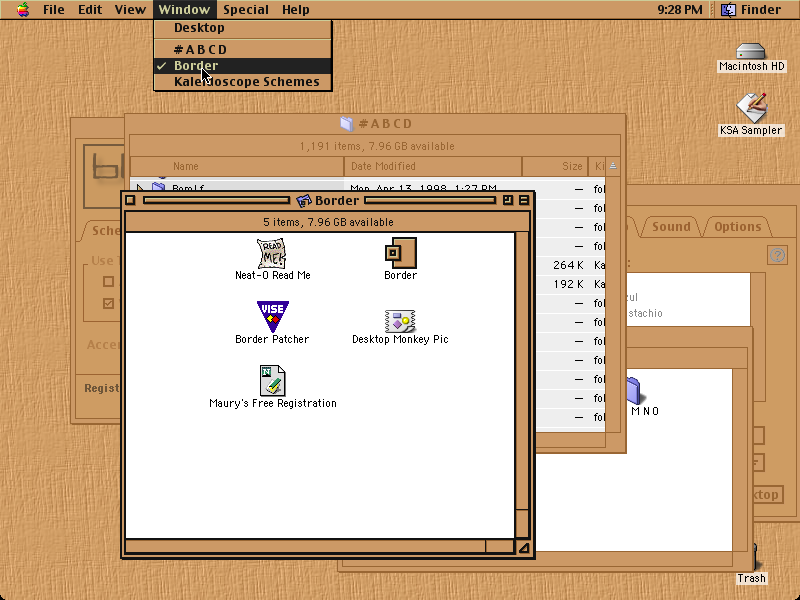This screenshot has height=600, width=800.
Task: Open the View menu
Action: (x=130, y=10)
